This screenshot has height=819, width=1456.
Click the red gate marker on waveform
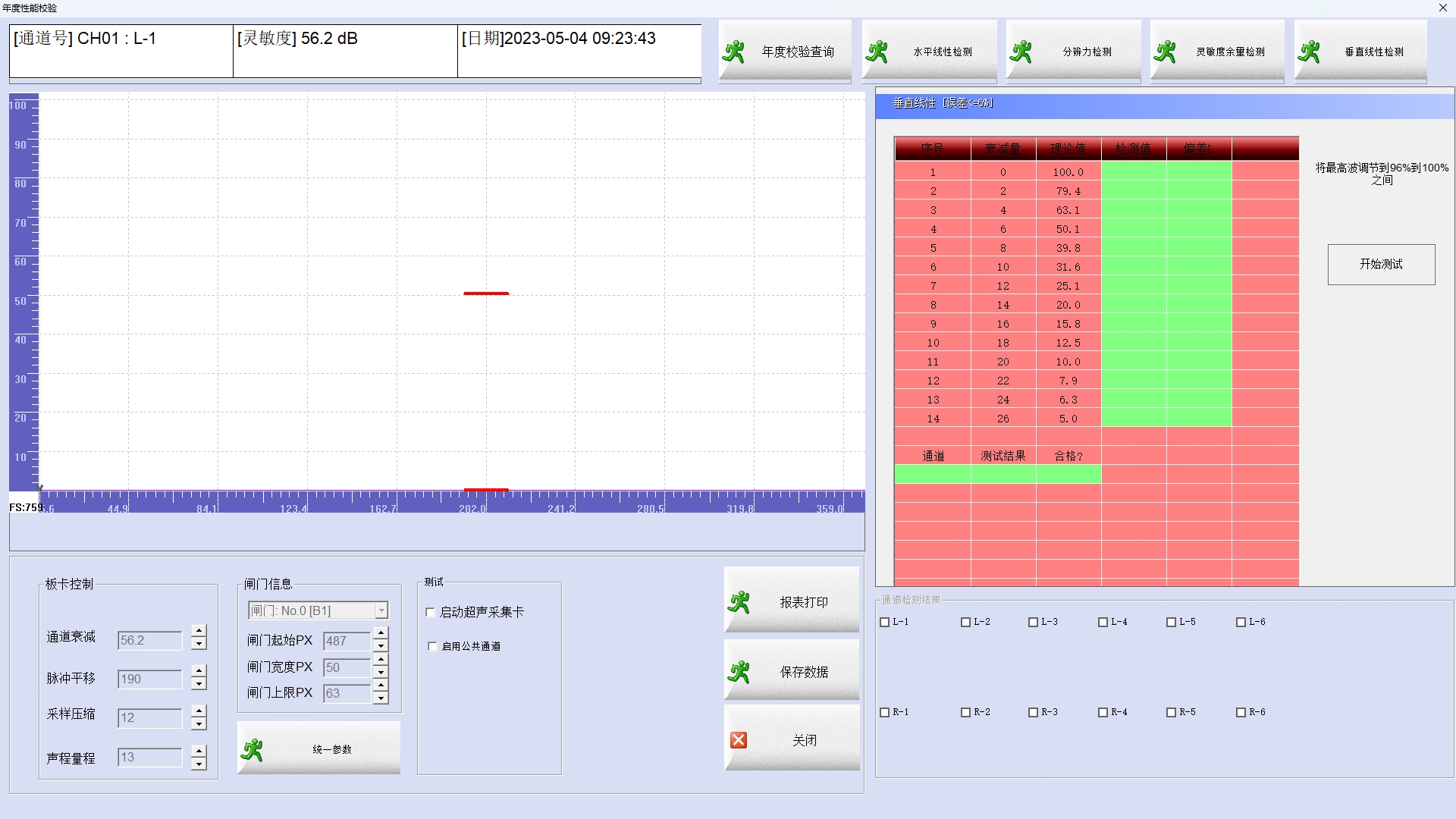point(486,293)
